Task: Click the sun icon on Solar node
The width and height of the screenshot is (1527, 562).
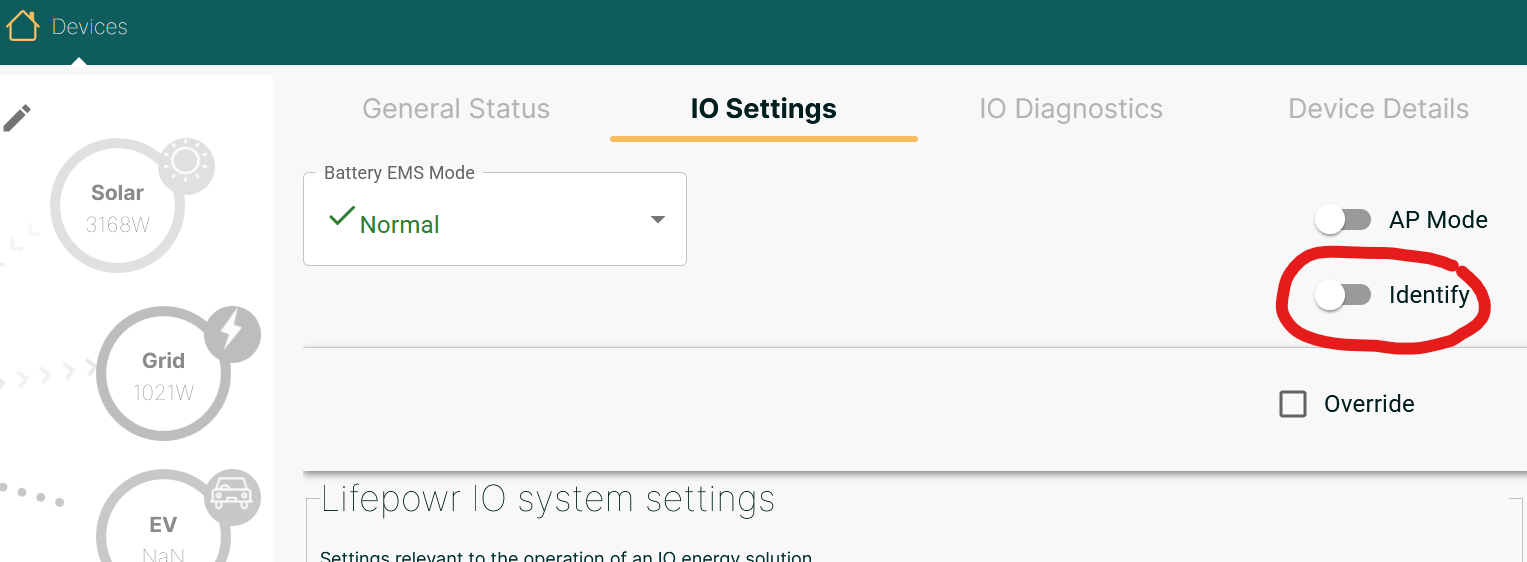Action: tap(186, 163)
